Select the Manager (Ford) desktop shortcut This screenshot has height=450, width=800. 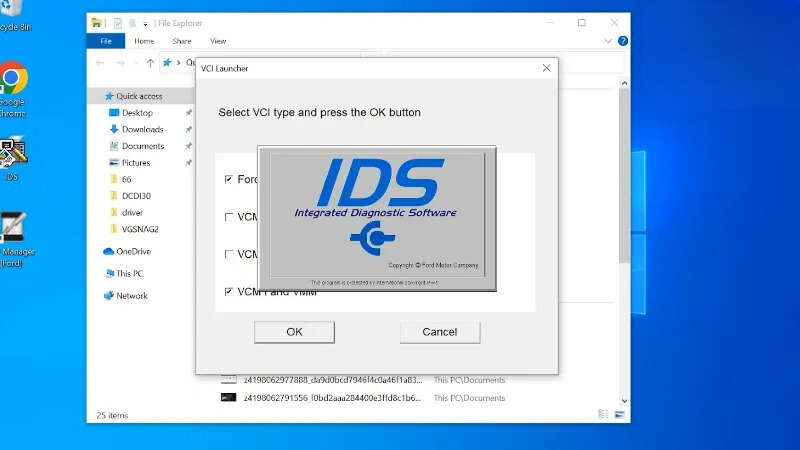click(15, 240)
